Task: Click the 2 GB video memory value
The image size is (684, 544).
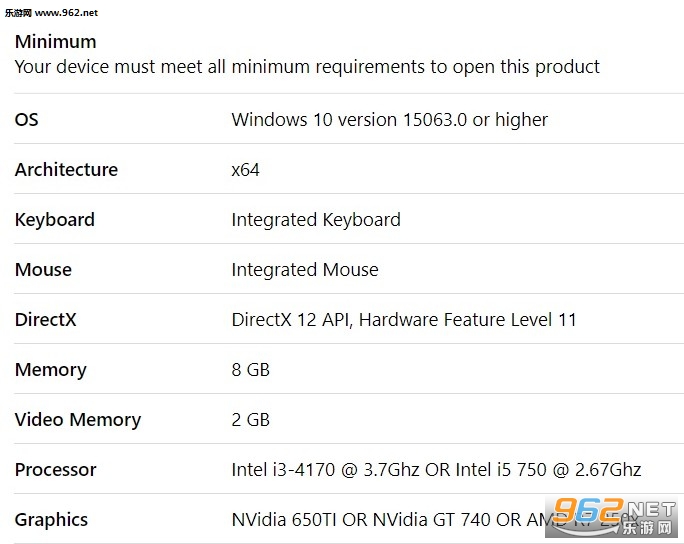Action: click(250, 419)
